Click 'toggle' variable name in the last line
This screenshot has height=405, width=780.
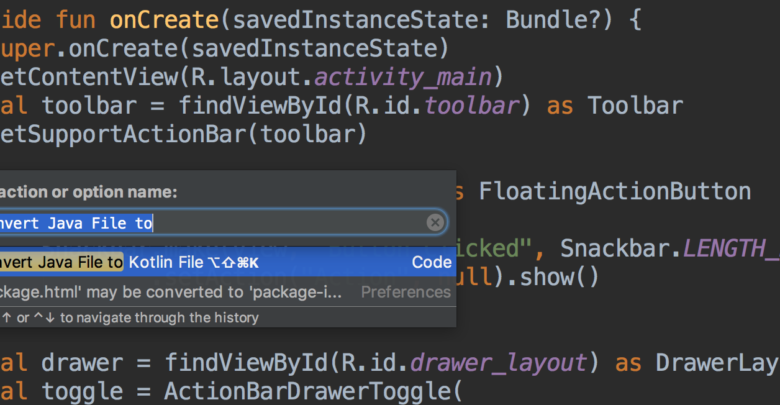click(x=82, y=392)
